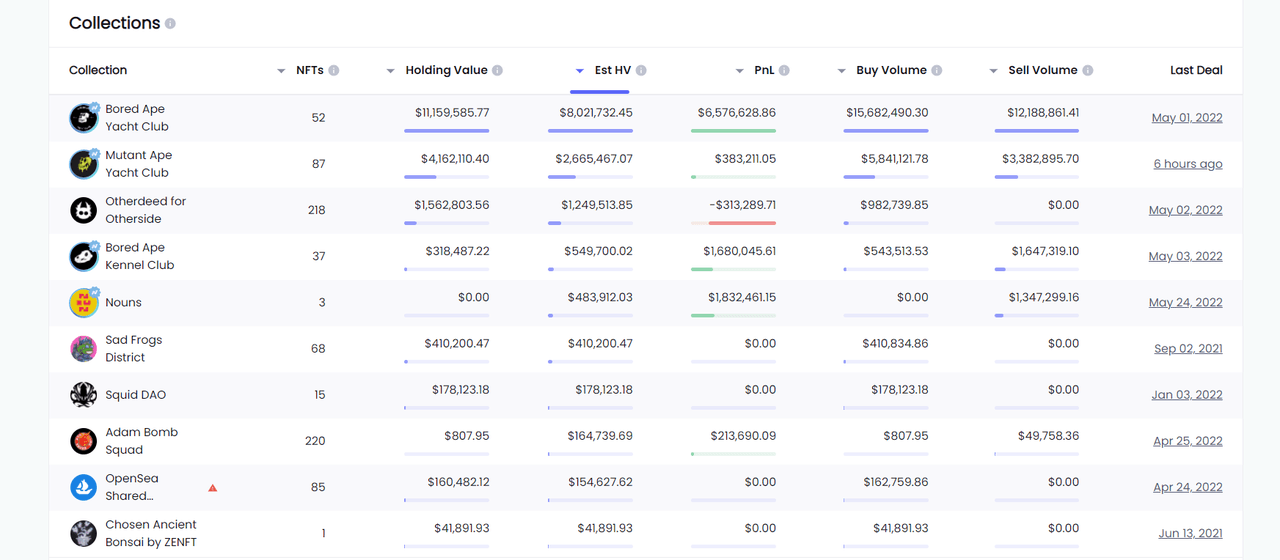Click the info icon next to Est HV
The height and width of the screenshot is (560, 1280).
641,70
